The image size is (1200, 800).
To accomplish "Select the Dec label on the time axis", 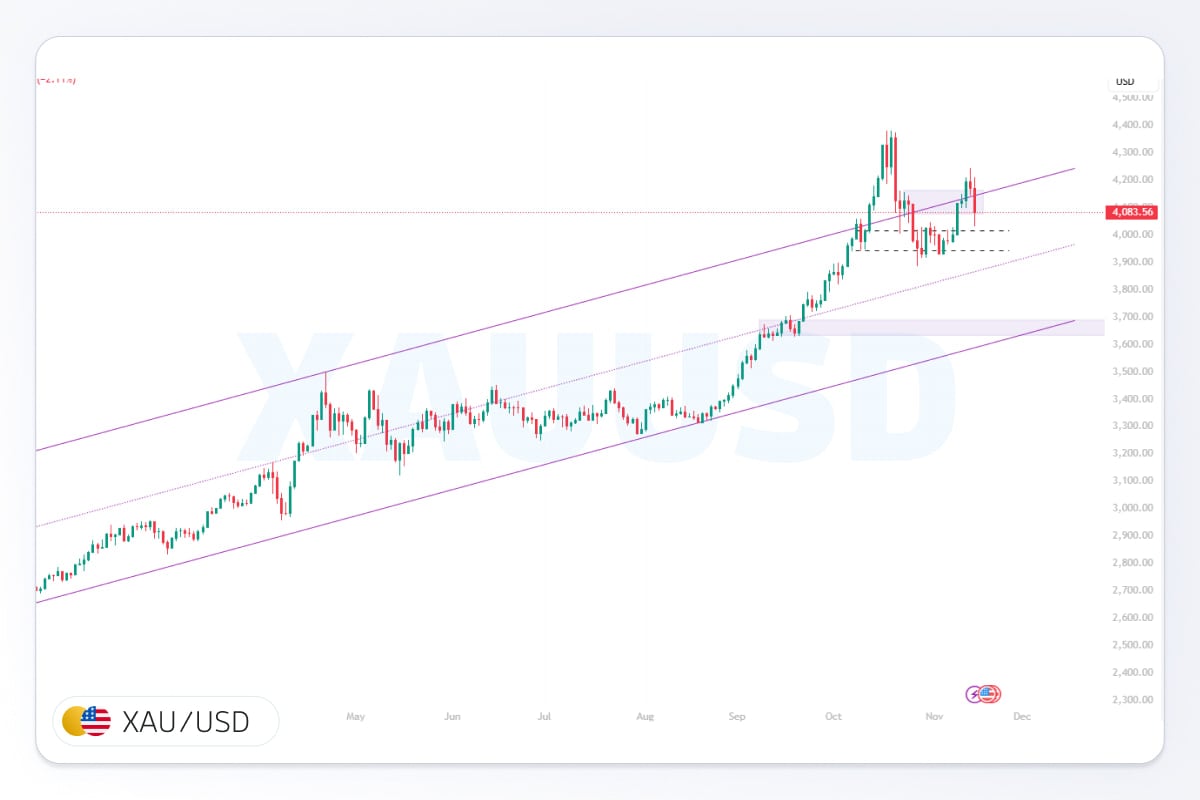I will 1021,716.
